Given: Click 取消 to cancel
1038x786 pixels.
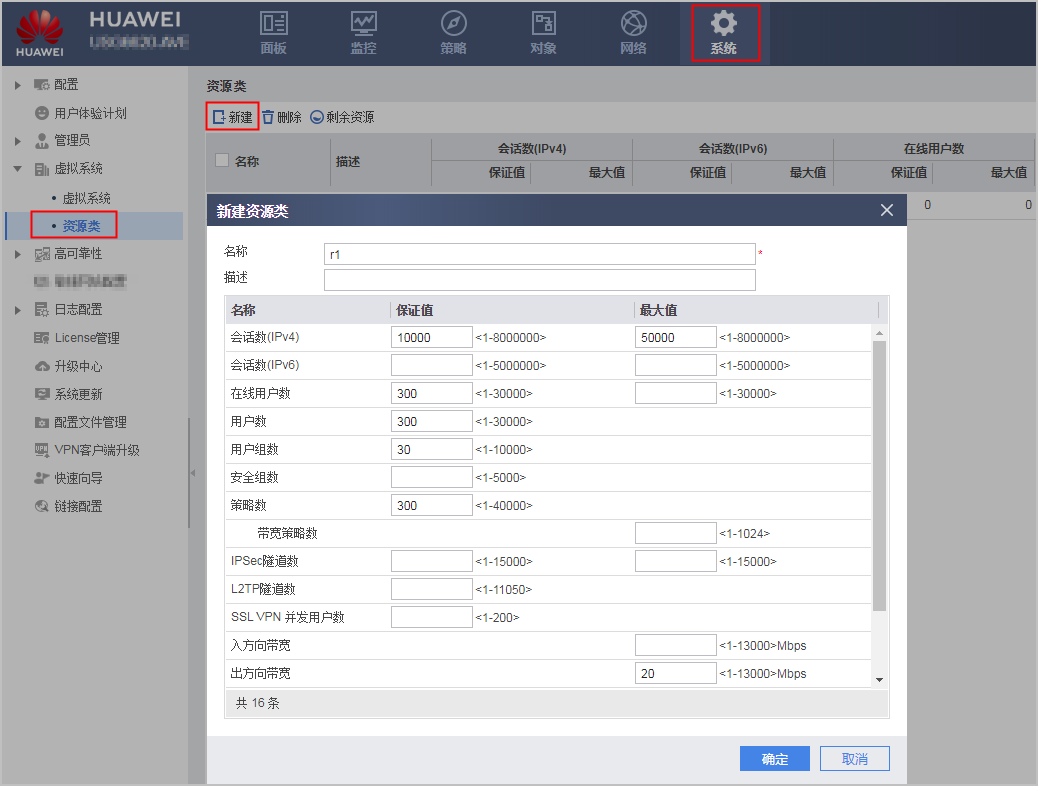Looking at the screenshot, I should [855, 759].
